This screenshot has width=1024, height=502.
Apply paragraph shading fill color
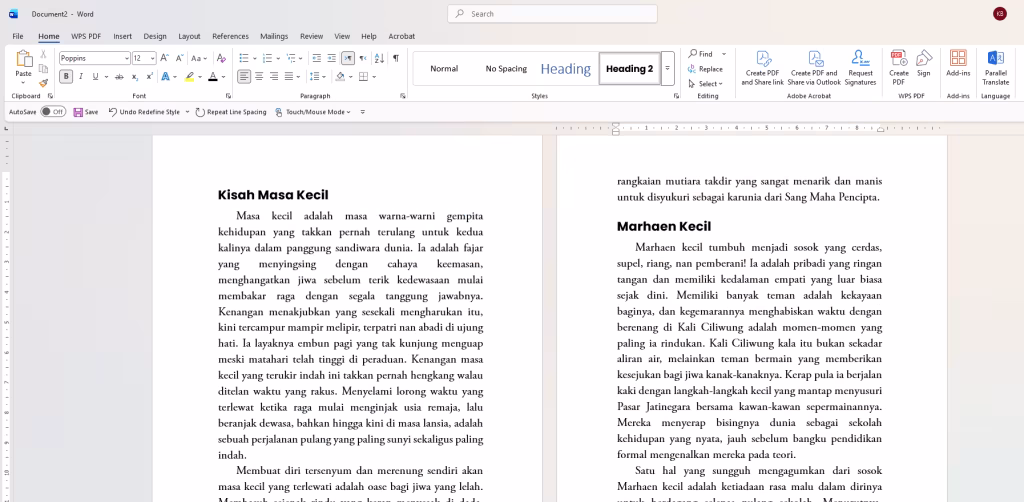point(340,77)
